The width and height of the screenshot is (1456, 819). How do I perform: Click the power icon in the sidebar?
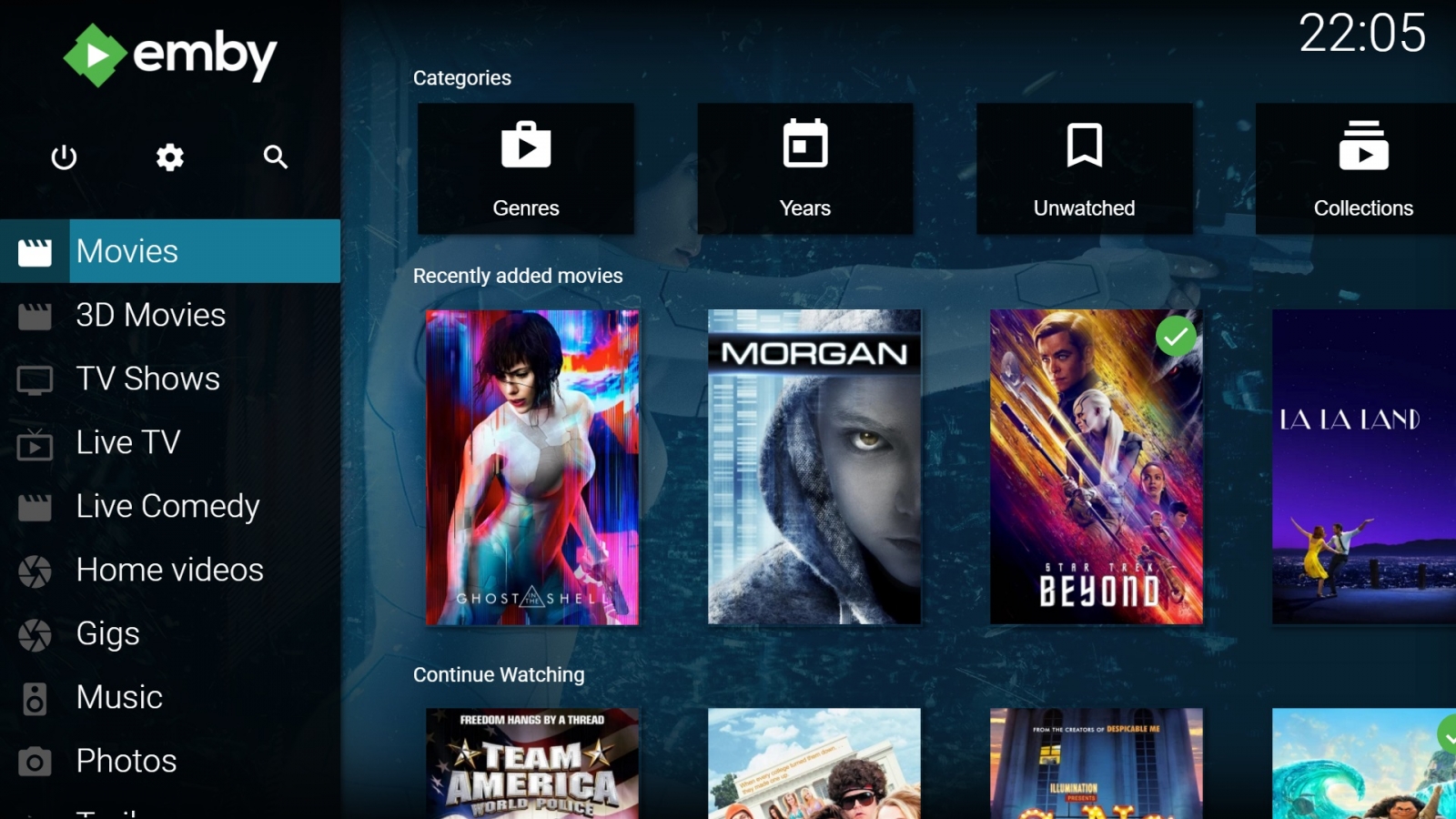tap(64, 157)
